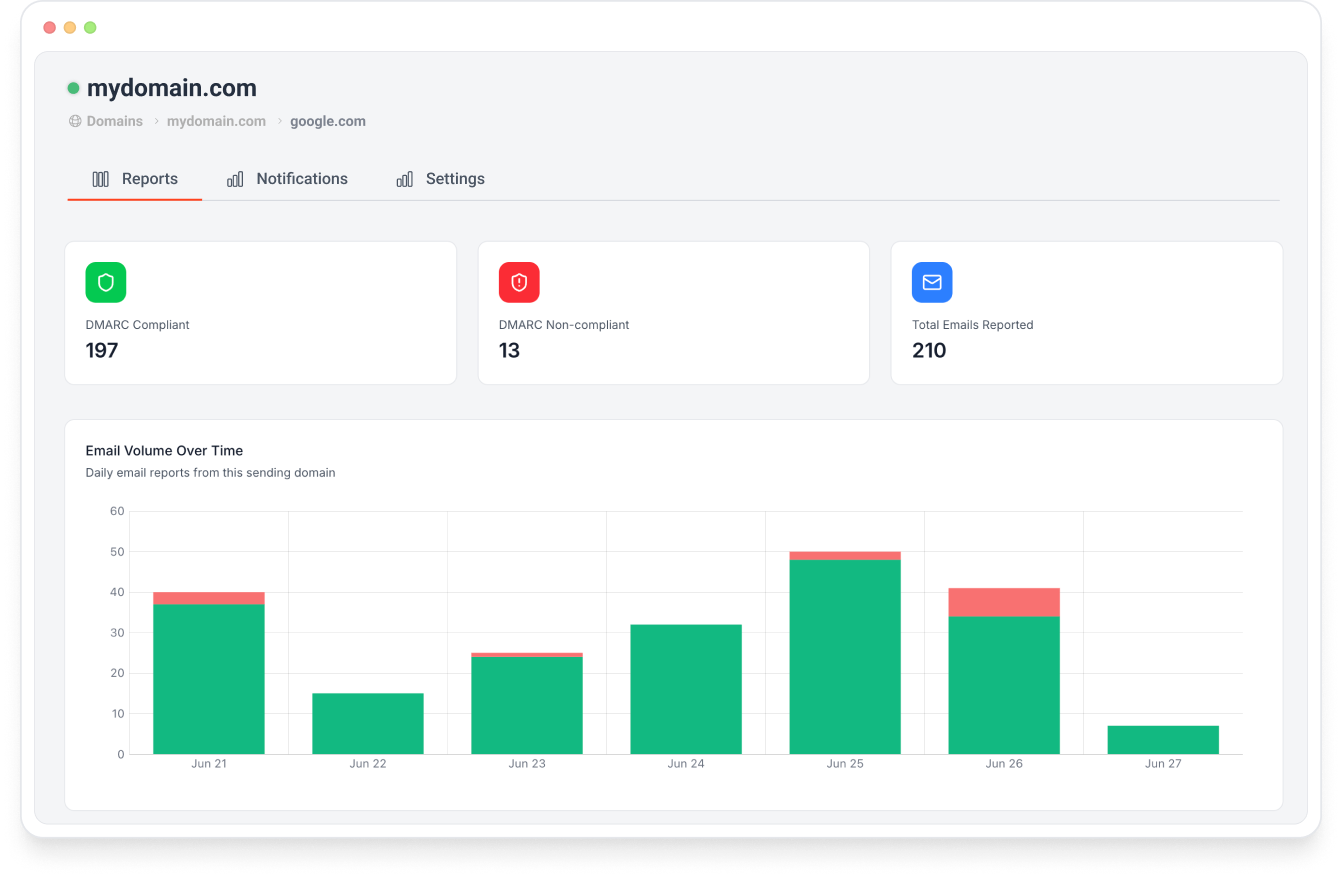The image size is (1342, 879).
Task: Click the globe icon beside Domains breadcrumb
Action: (x=75, y=122)
